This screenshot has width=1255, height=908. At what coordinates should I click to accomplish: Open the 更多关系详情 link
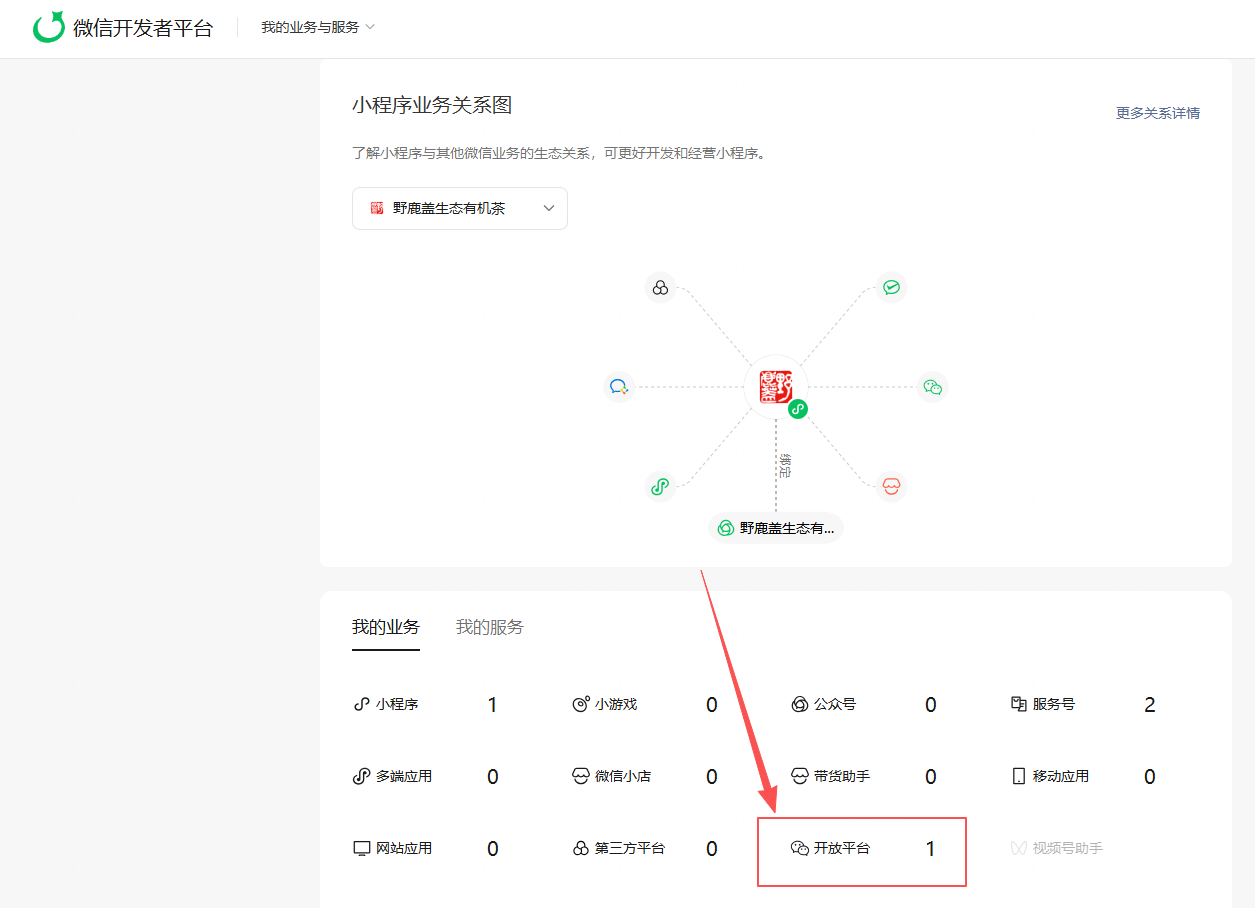click(1157, 113)
